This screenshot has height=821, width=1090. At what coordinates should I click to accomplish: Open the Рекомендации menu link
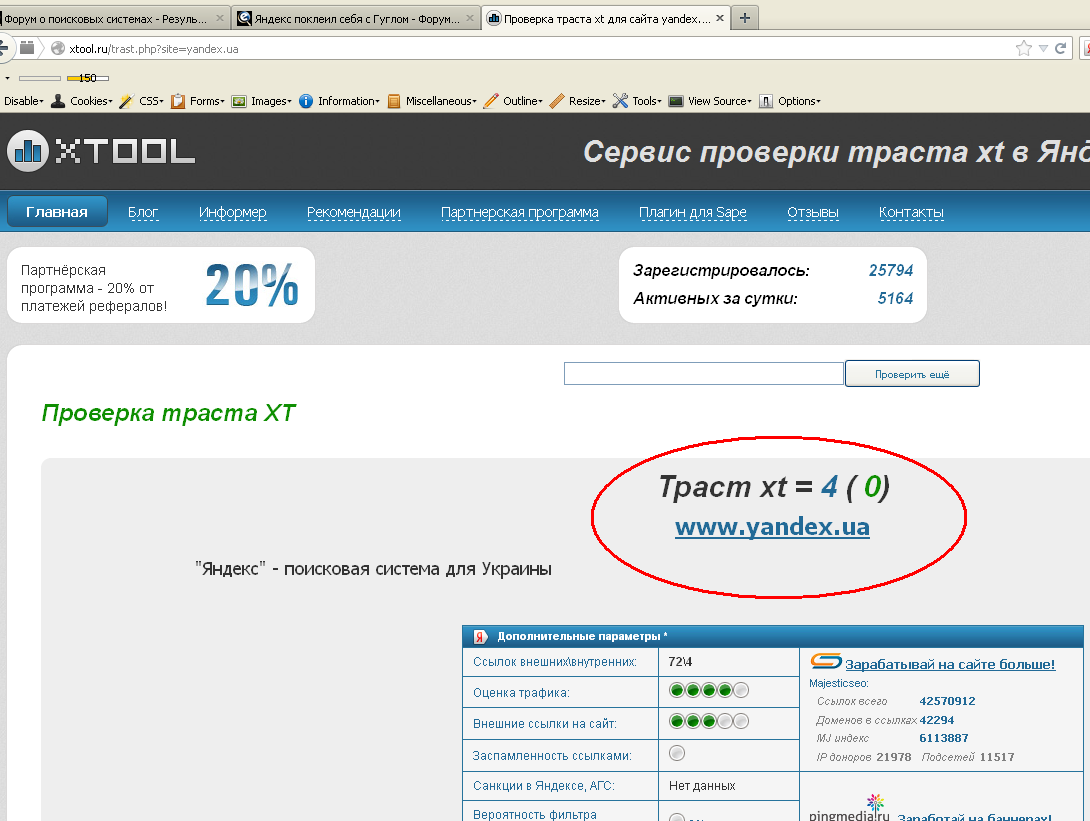(354, 212)
